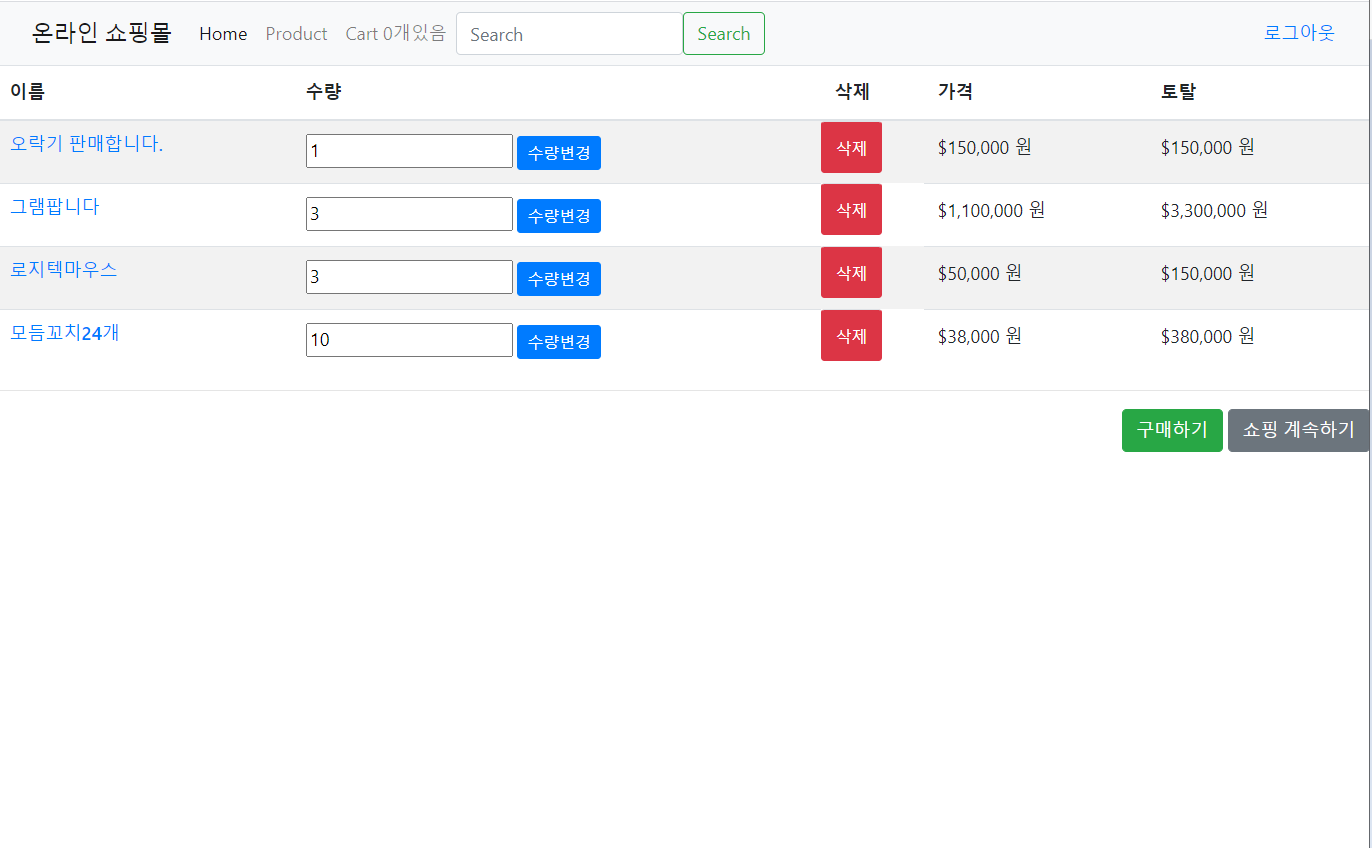Click 수량변경 for 그램팝니다
1372x848 pixels.
click(x=559, y=216)
